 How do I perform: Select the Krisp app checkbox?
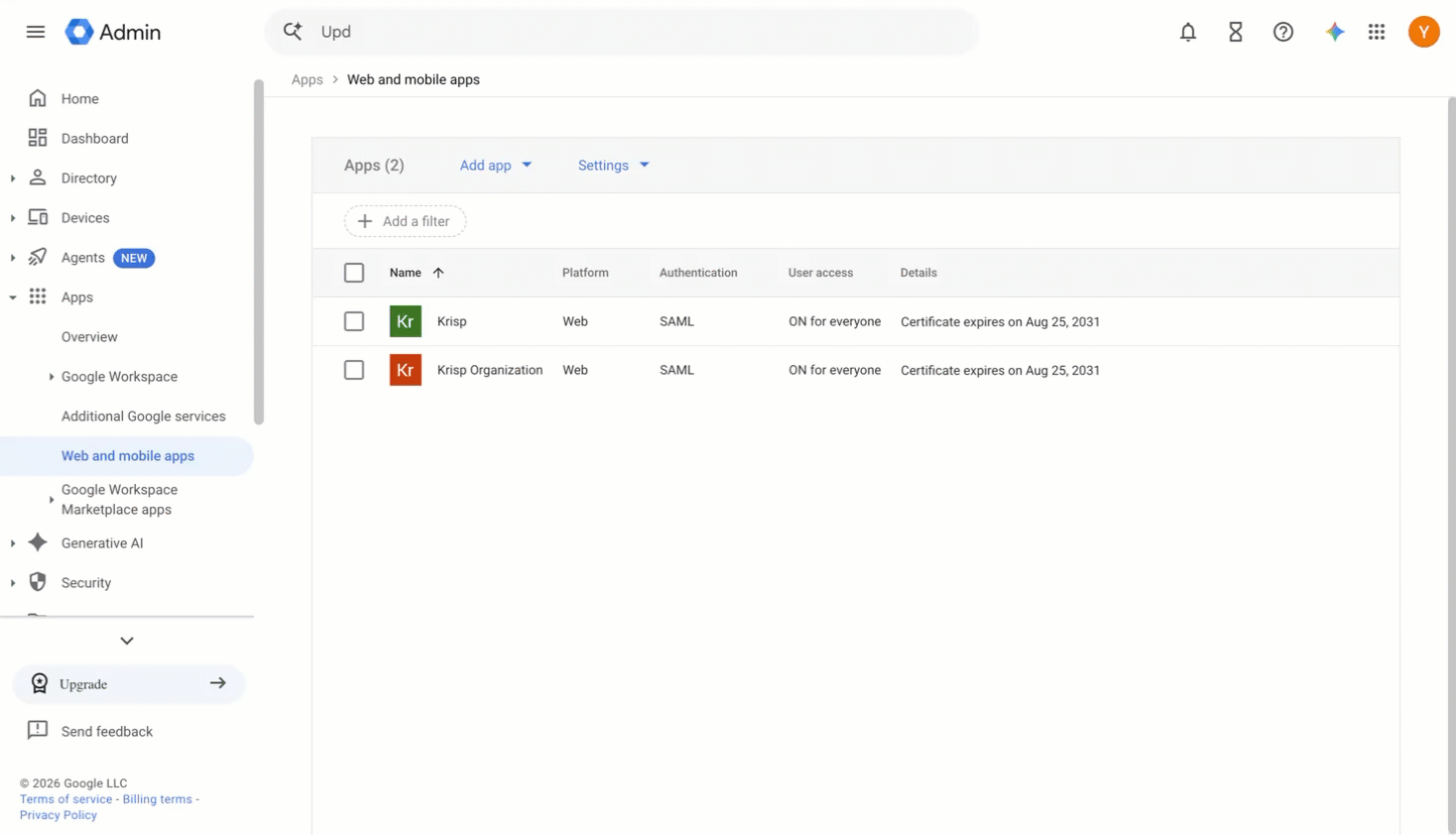[354, 321]
